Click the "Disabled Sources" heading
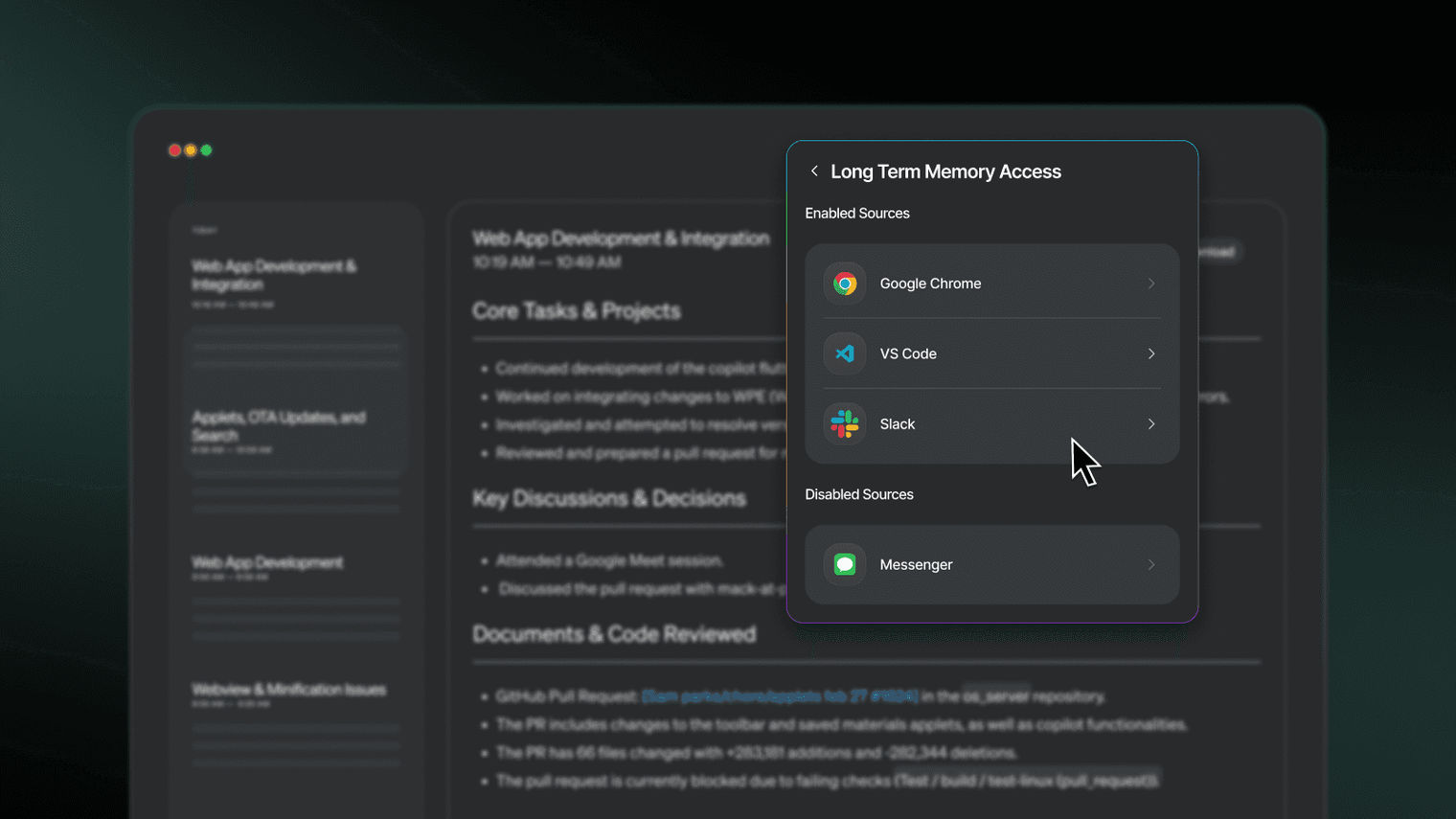Image resolution: width=1456 pixels, height=819 pixels. tap(859, 494)
